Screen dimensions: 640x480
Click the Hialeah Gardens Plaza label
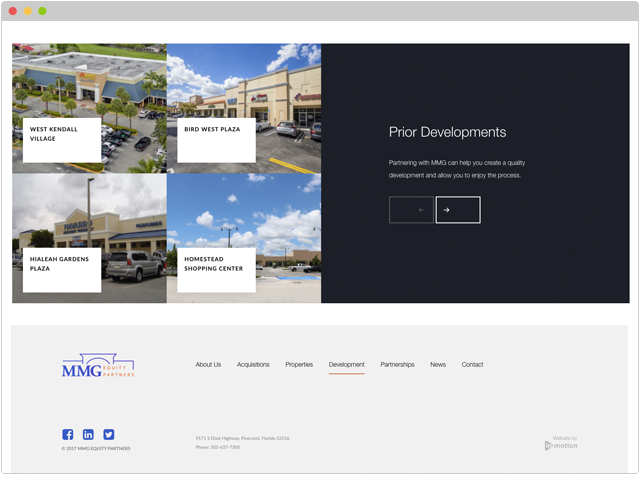tap(62, 270)
